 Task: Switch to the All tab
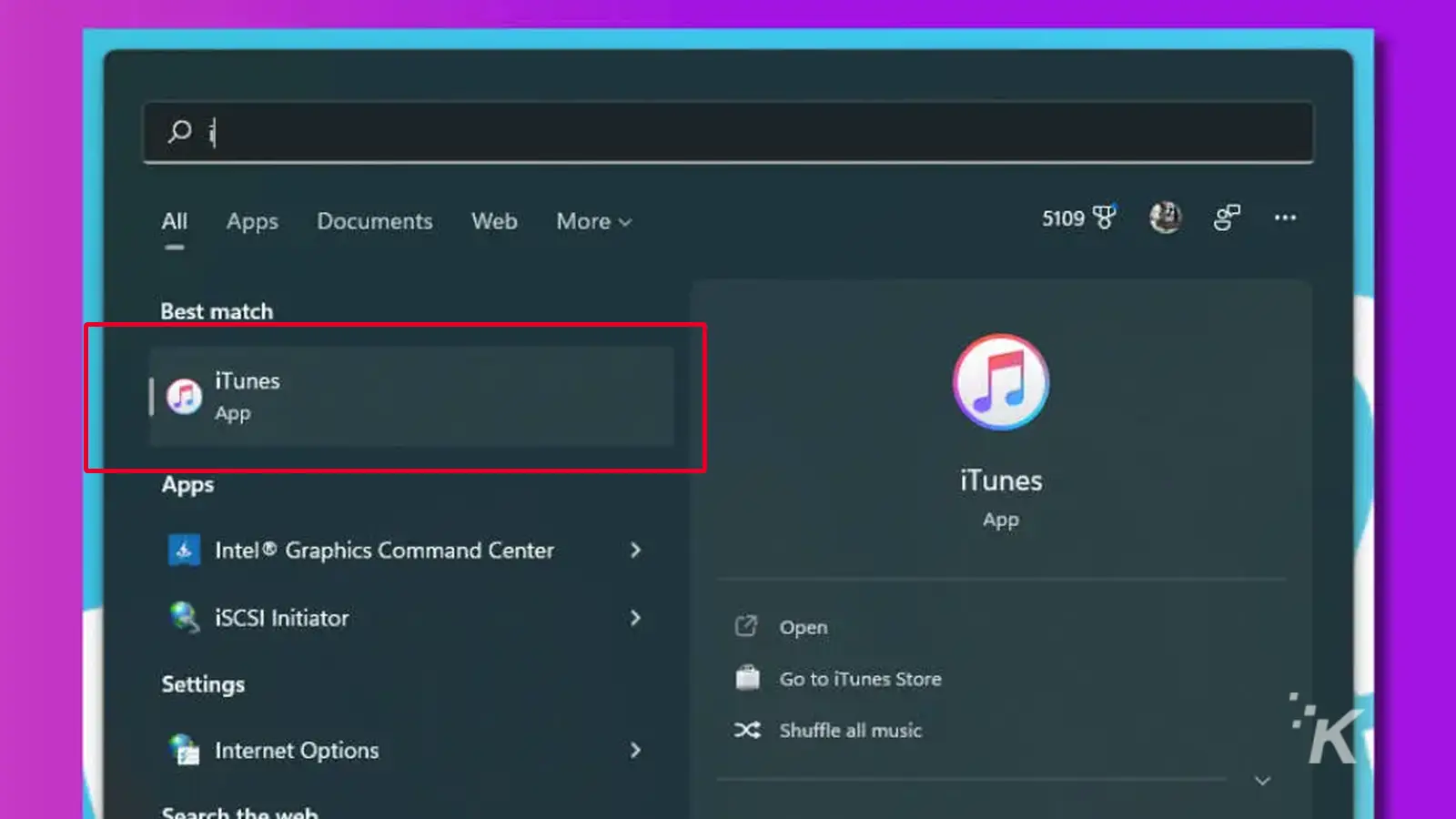pyautogui.click(x=175, y=221)
